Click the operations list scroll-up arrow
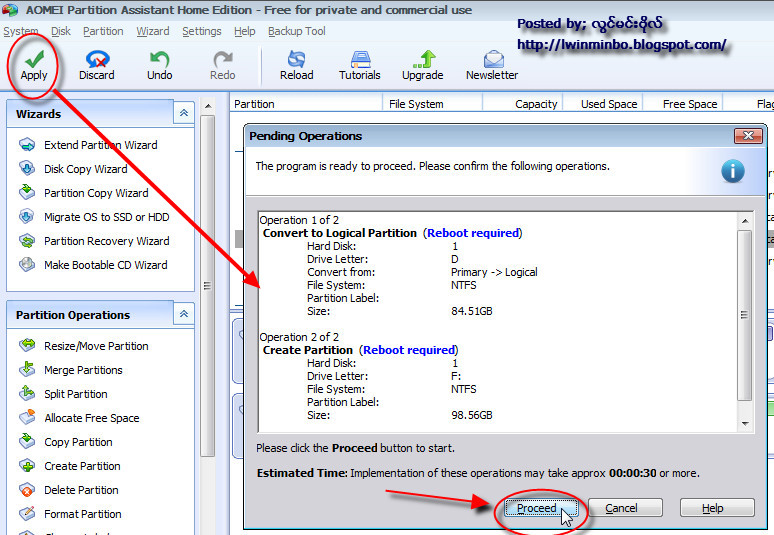Viewport: 774px width, 535px height. (745, 221)
